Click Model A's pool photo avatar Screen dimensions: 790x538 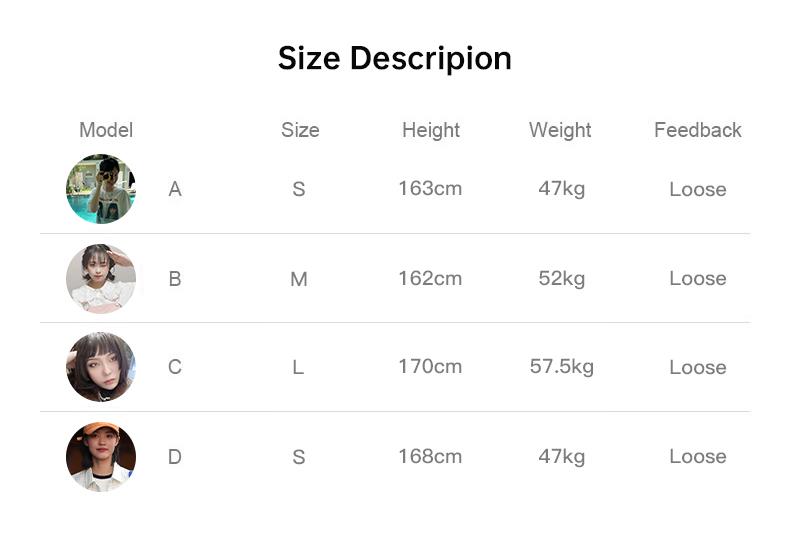coord(101,189)
